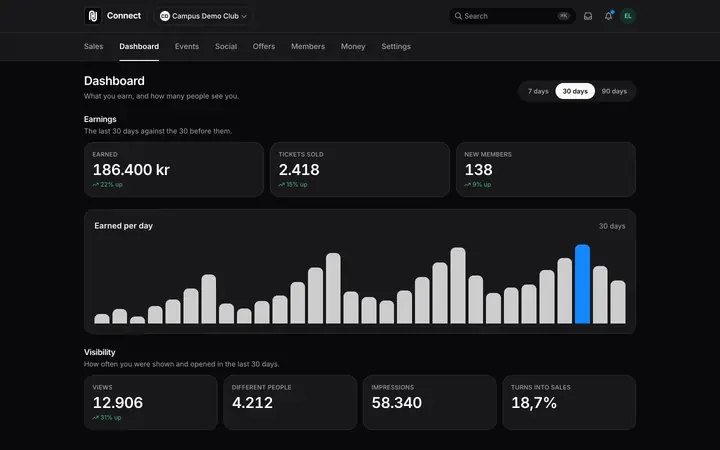The width and height of the screenshot is (720, 450).
Task: Click the CD club badge icon
Action: pyautogui.click(x=164, y=16)
